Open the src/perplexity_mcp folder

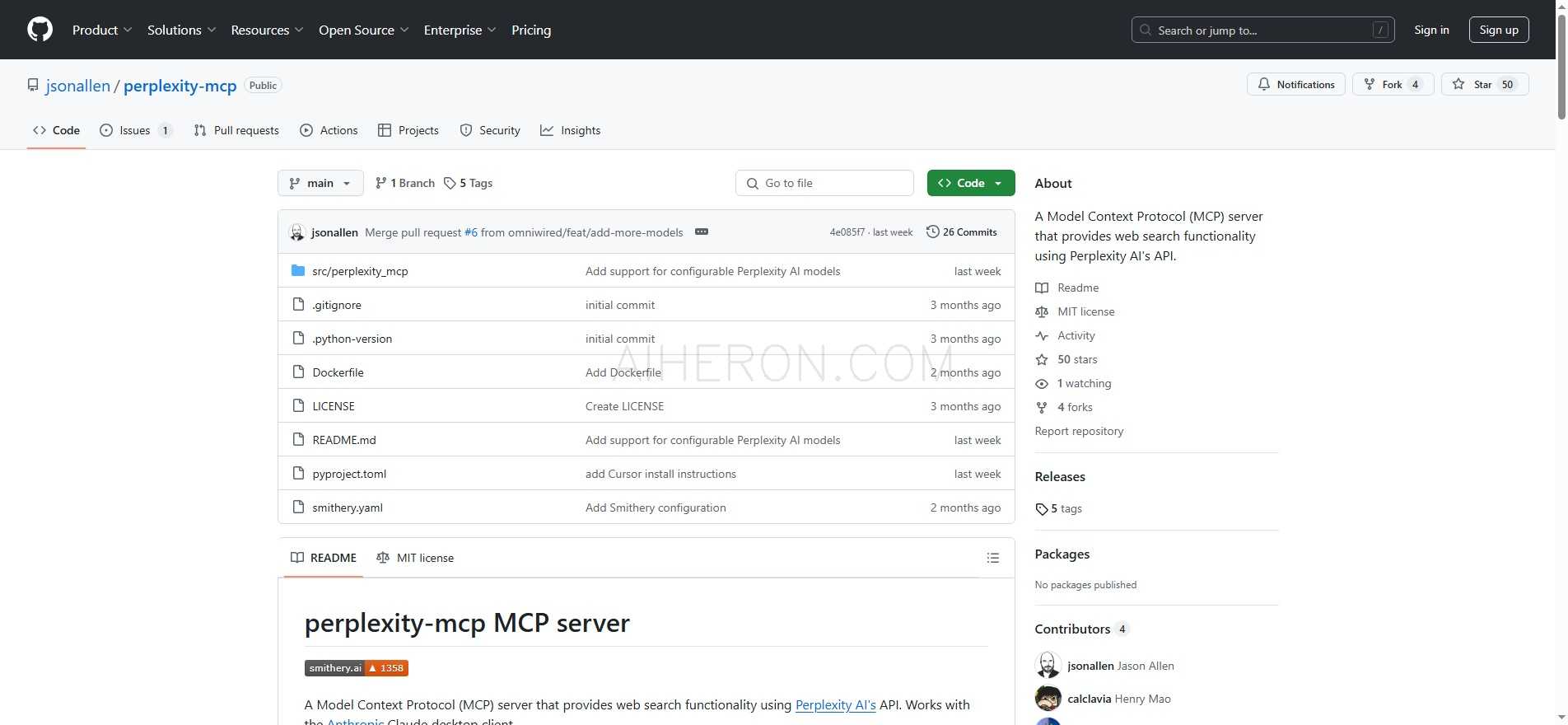point(360,271)
